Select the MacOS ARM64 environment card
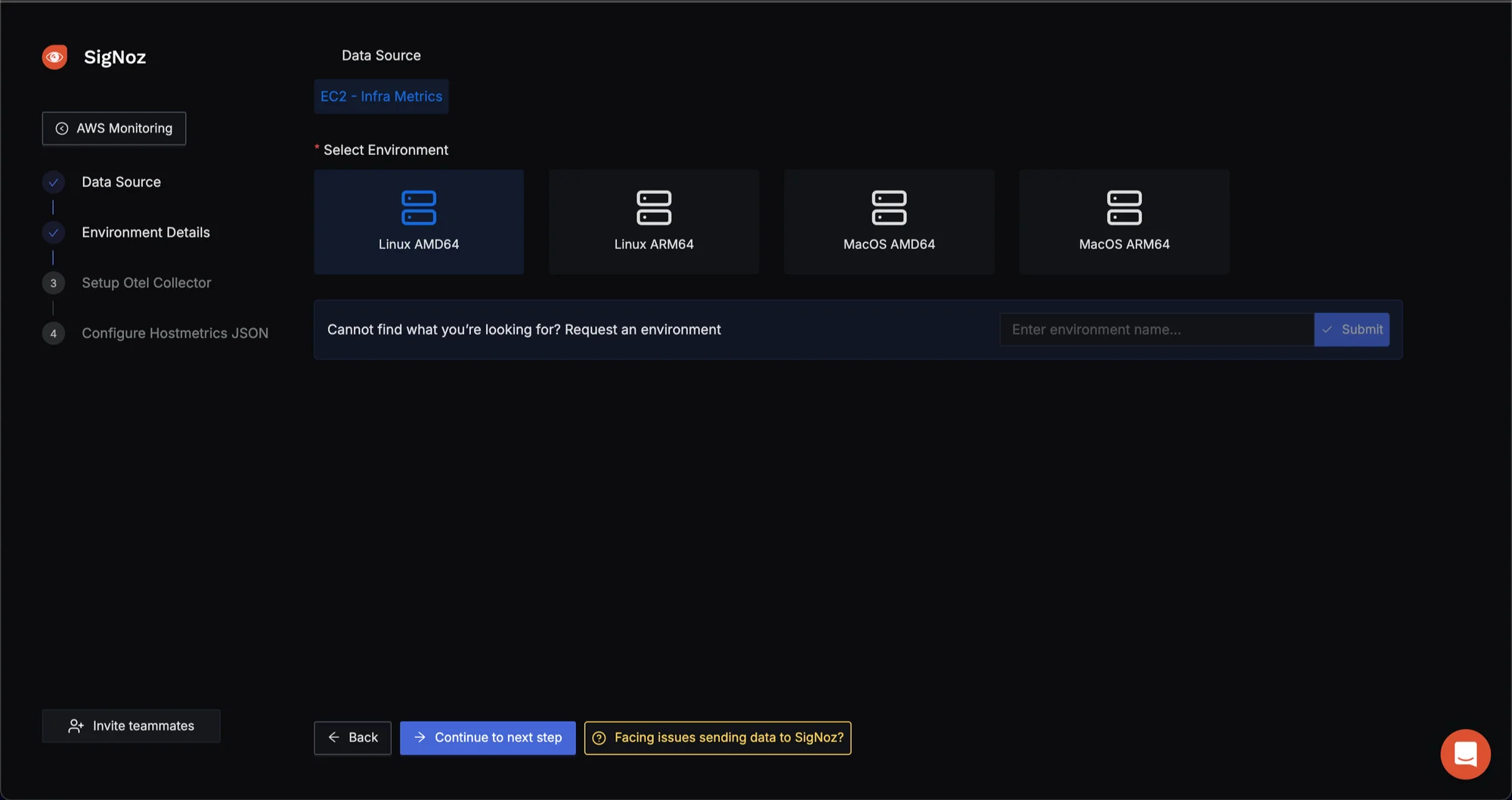Viewport: 1512px width, 800px height. coord(1124,222)
